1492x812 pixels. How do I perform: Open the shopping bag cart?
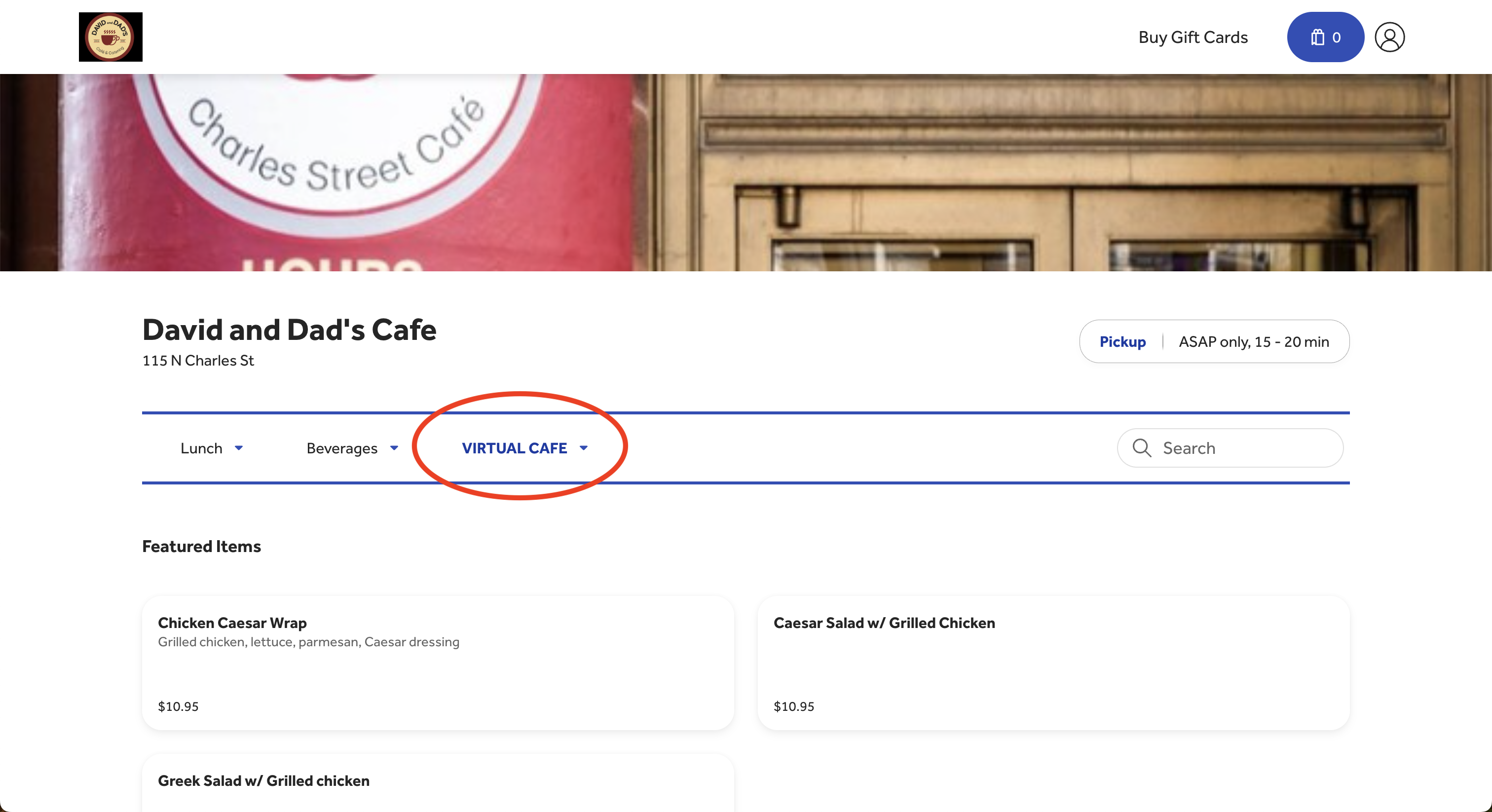1325,37
